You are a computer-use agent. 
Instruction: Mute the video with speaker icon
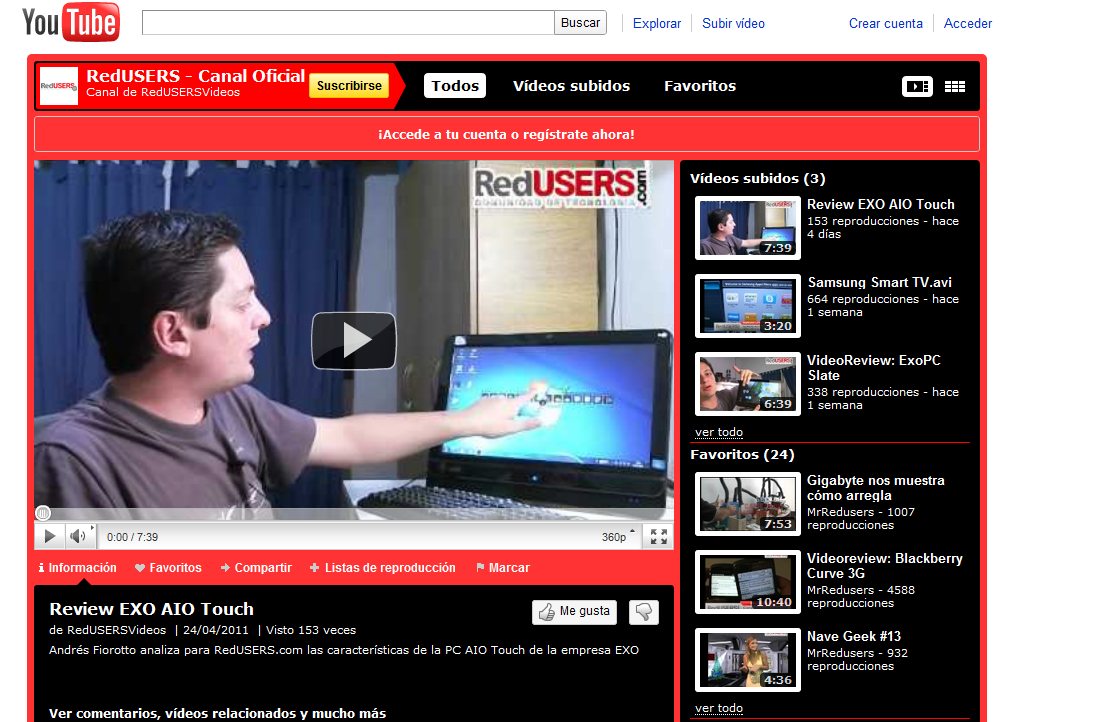point(79,536)
